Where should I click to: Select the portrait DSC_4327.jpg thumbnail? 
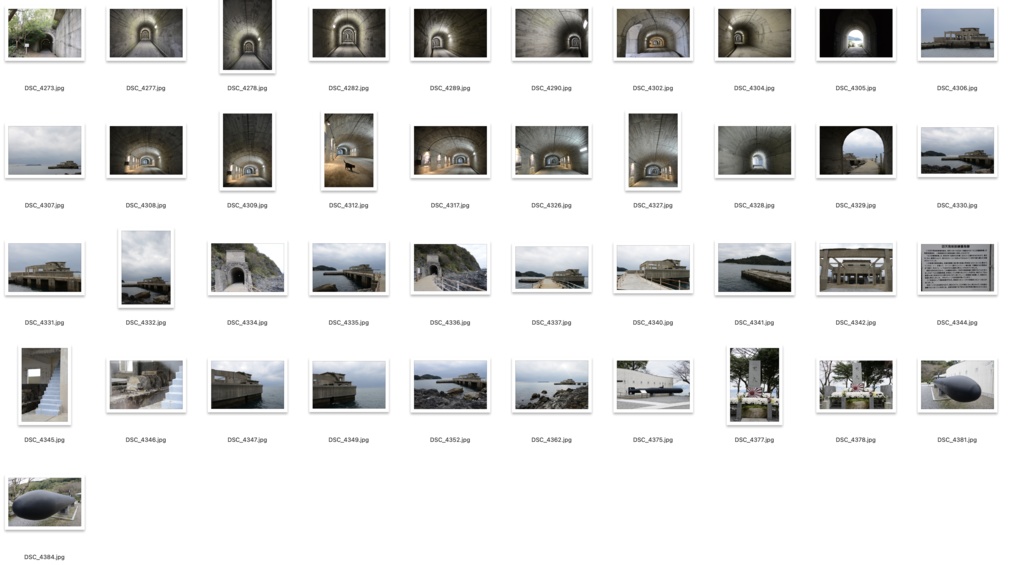tap(653, 150)
